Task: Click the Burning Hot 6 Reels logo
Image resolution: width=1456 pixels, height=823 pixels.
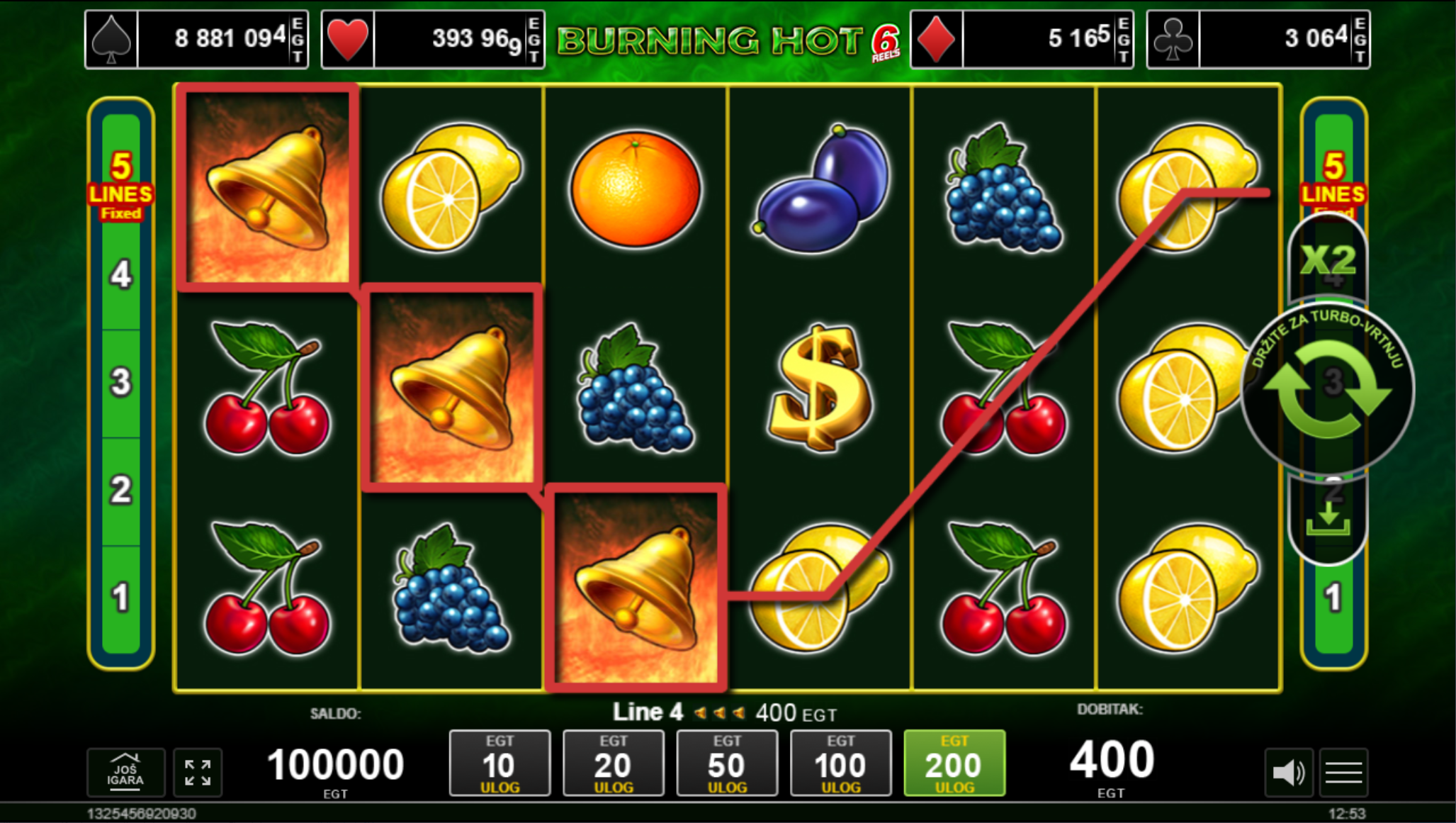Action: 728,42
